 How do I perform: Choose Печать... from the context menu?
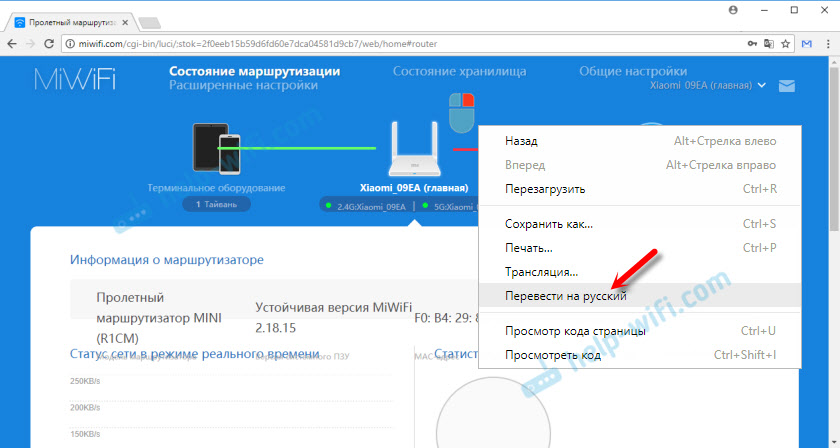[x=640, y=248]
